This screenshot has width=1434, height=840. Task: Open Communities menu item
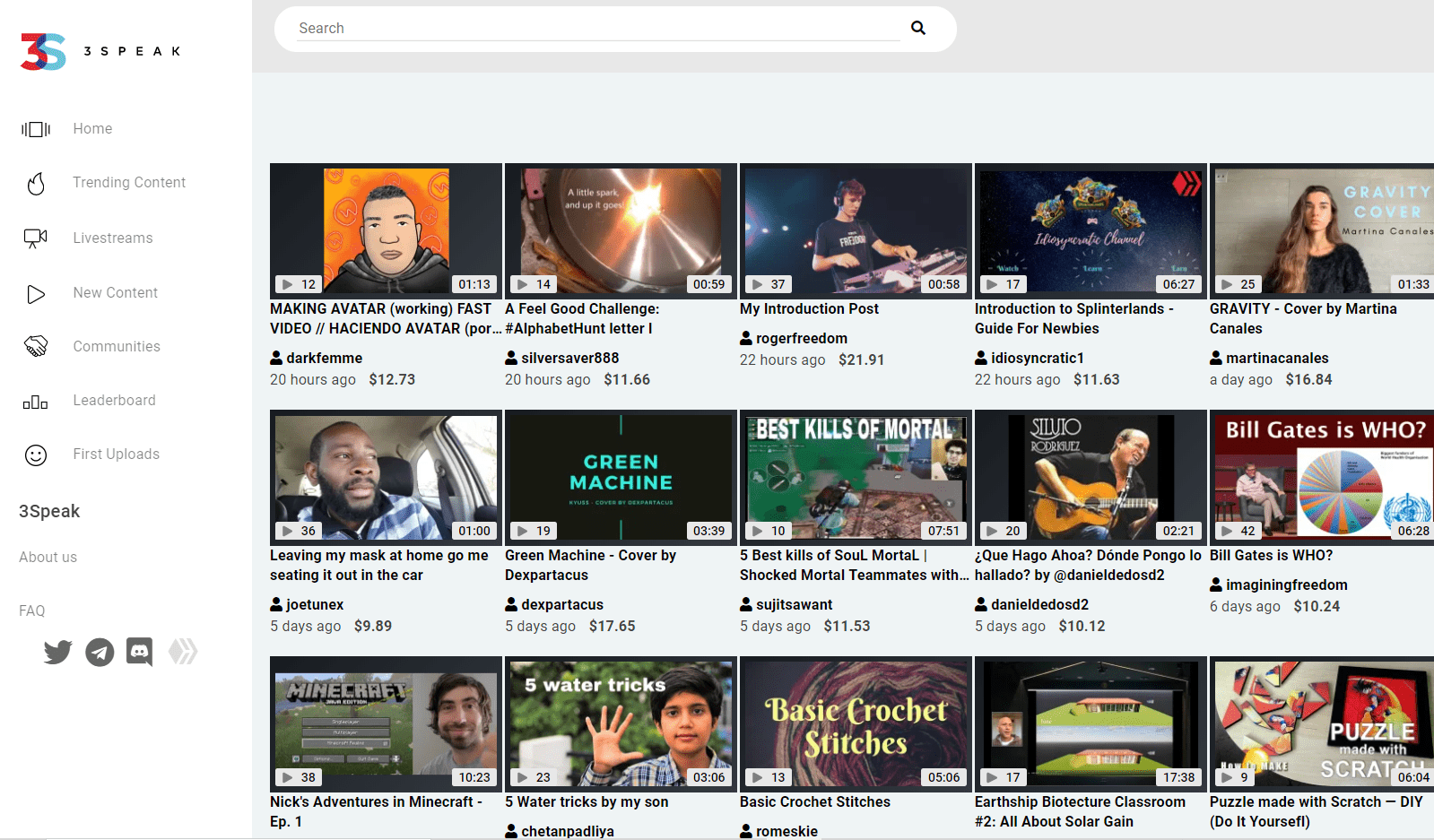(x=117, y=346)
